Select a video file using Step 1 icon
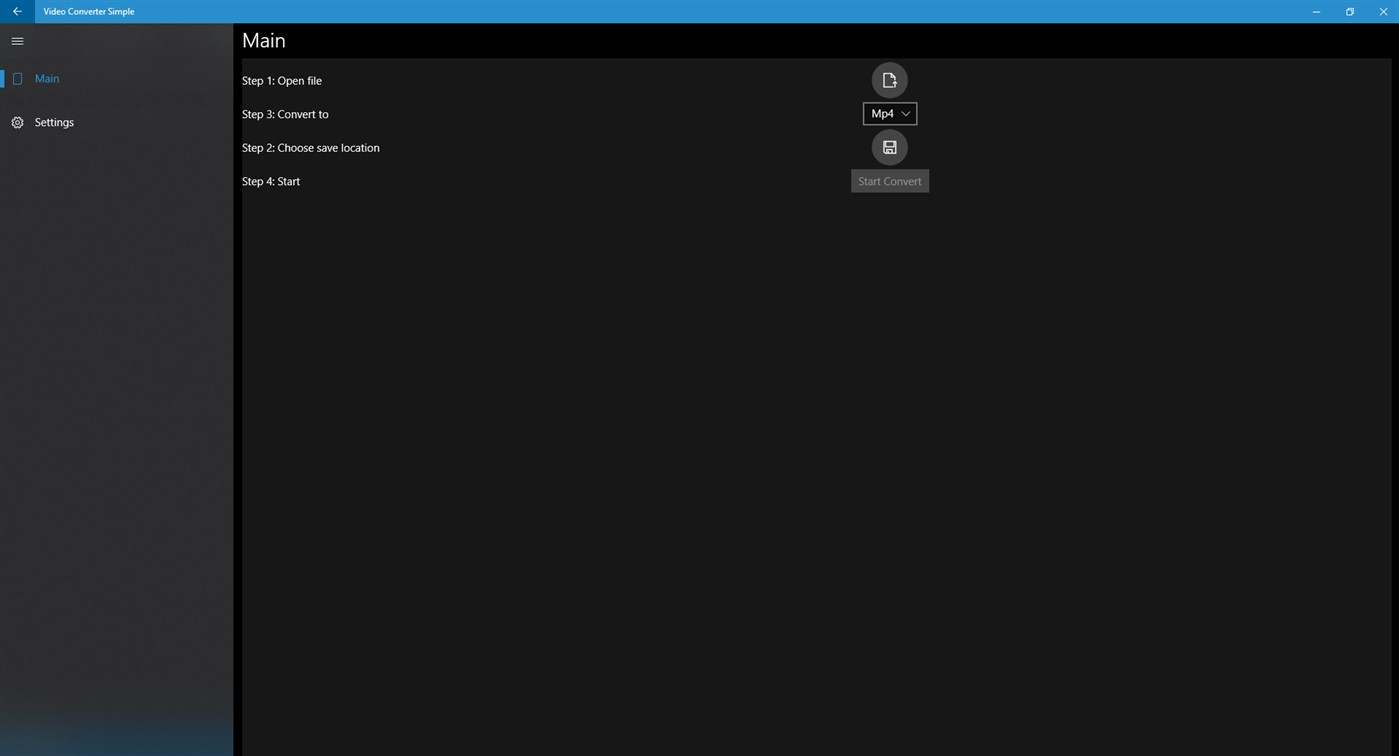Image resolution: width=1399 pixels, height=756 pixels. click(889, 80)
